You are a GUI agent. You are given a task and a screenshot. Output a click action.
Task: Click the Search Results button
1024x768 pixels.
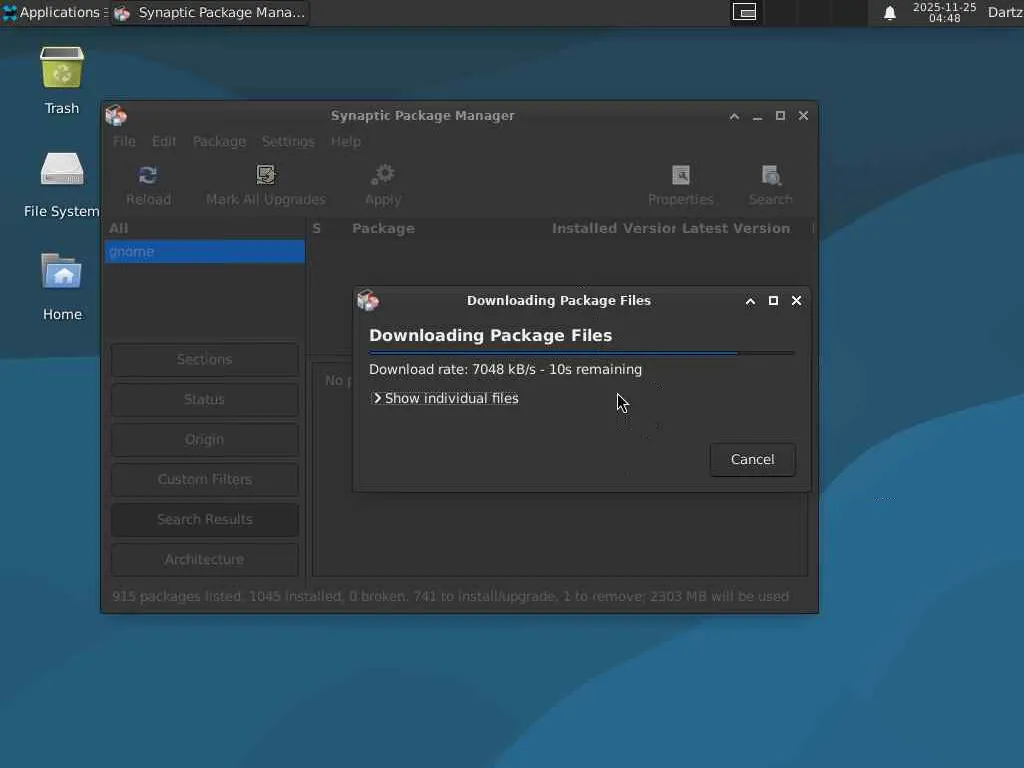click(204, 519)
